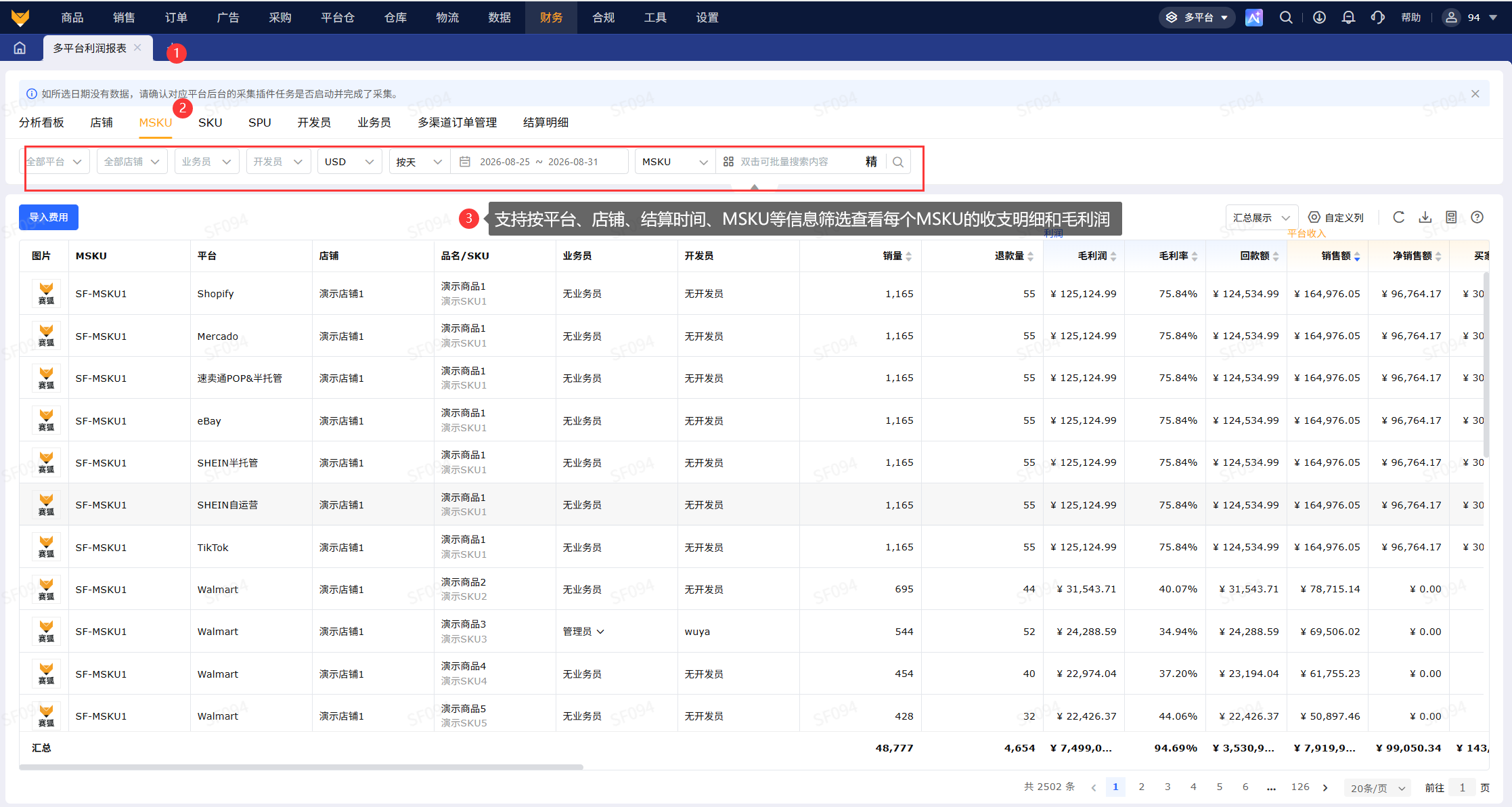Open the 广告 menu
The width and height of the screenshot is (1512, 807).
(228, 18)
